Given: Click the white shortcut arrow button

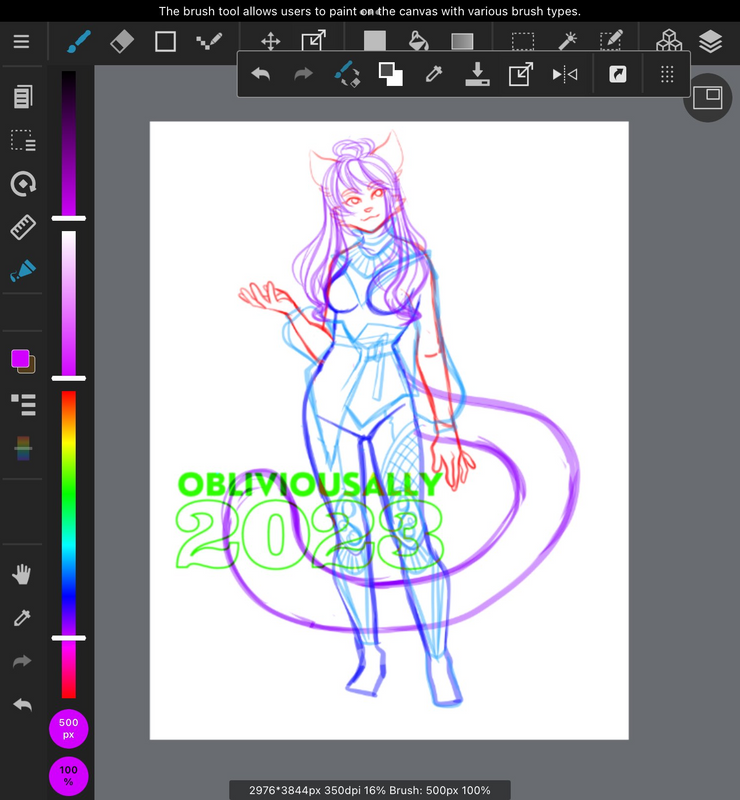Looking at the screenshot, I should [618, 74].
